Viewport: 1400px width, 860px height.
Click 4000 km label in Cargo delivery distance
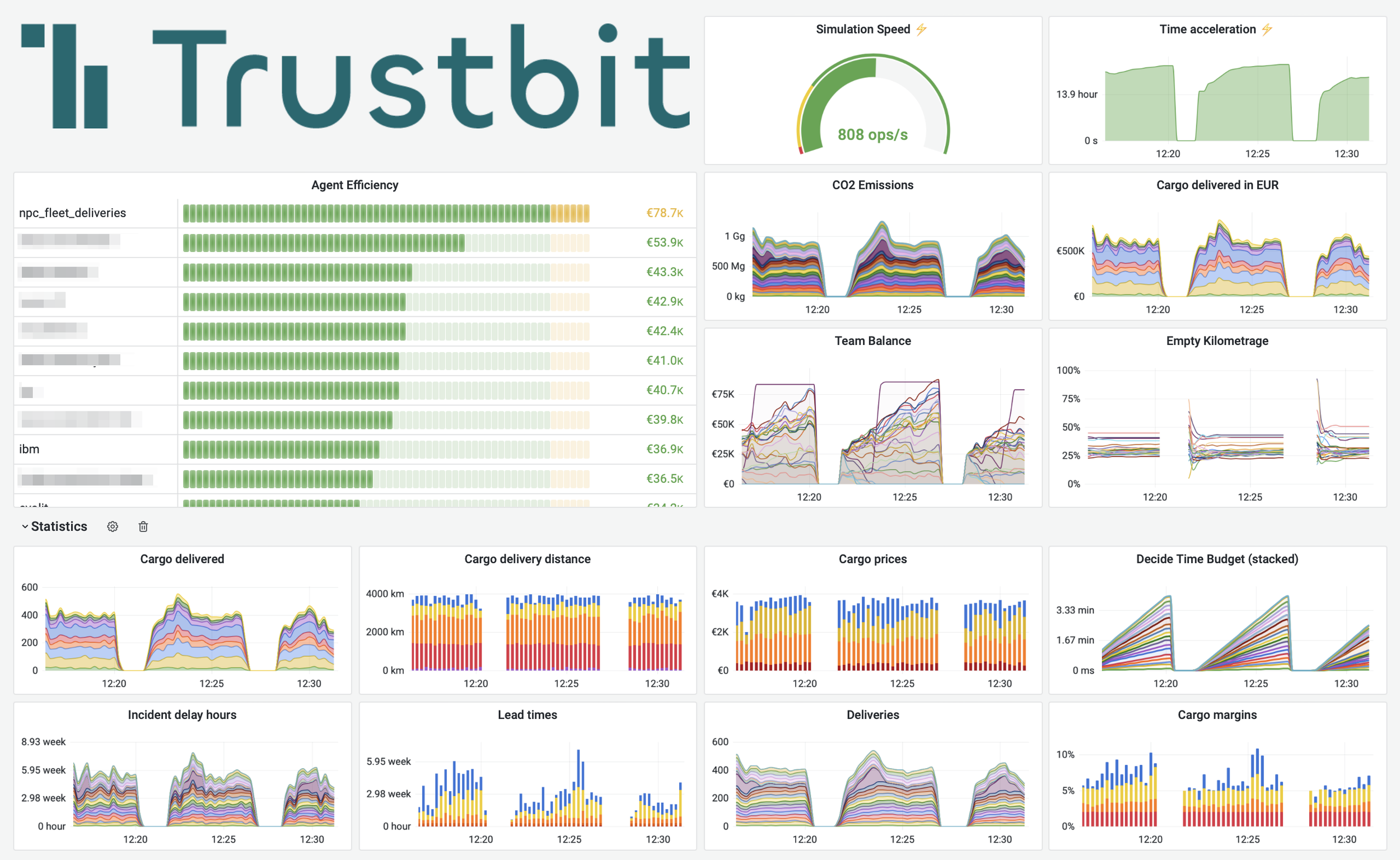coord(385,594)
